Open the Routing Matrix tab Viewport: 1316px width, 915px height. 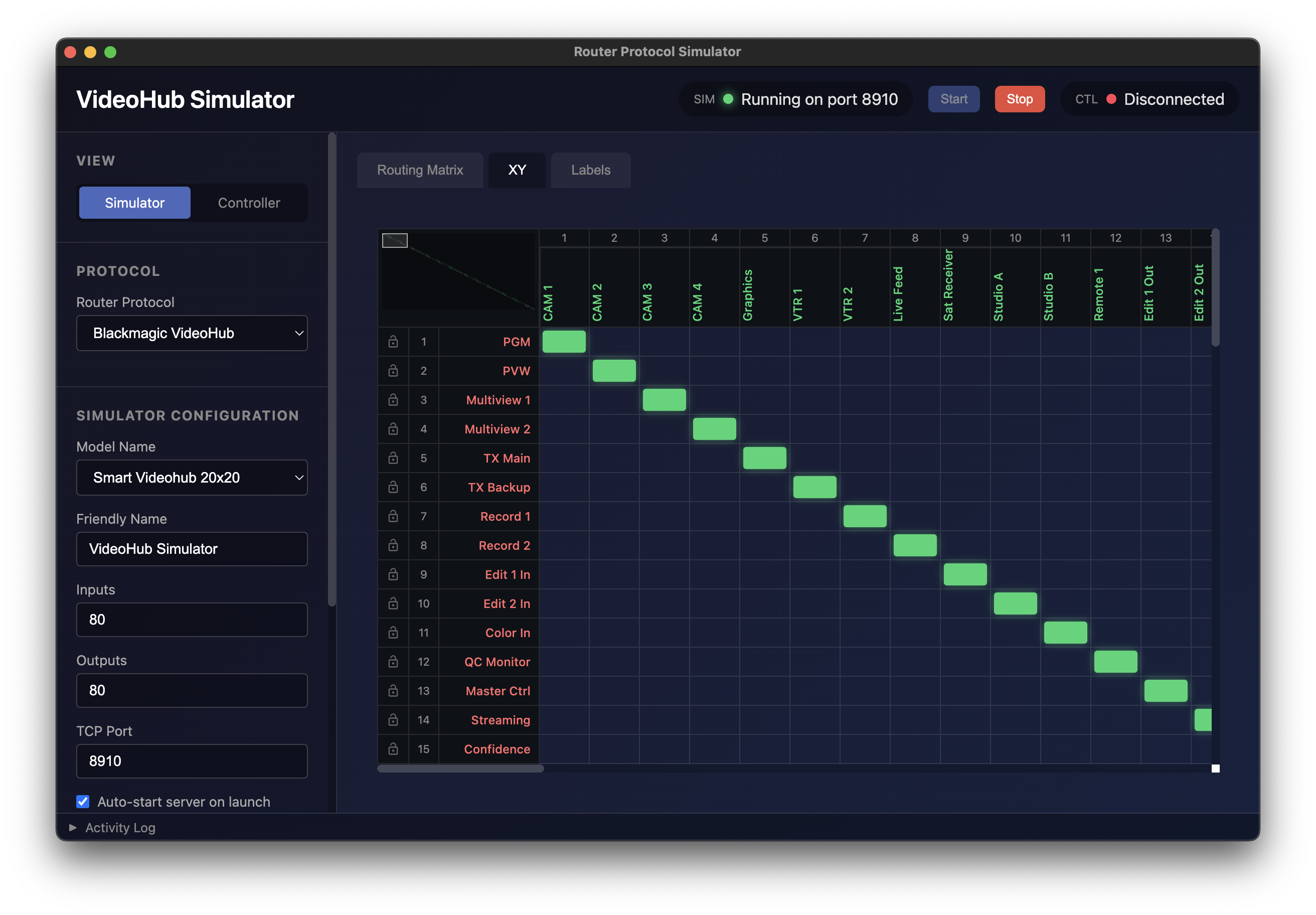point(420,170)
